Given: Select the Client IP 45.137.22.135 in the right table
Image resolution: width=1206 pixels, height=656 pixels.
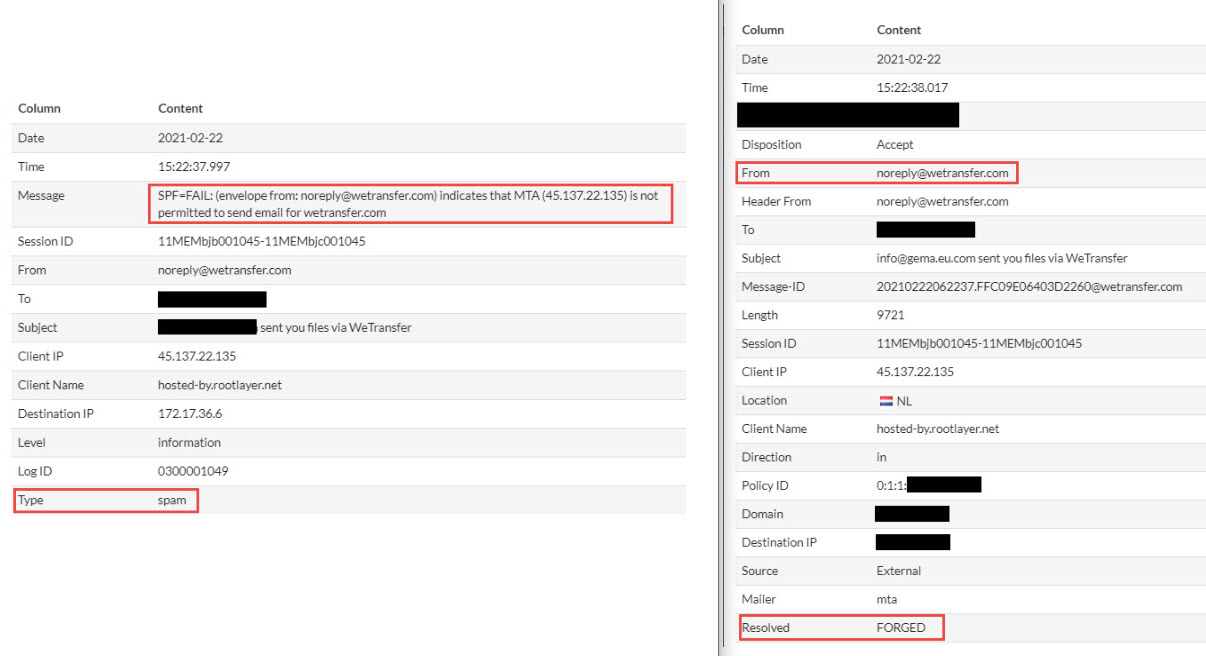Looking at the screenshot, I should click(915, 372).
